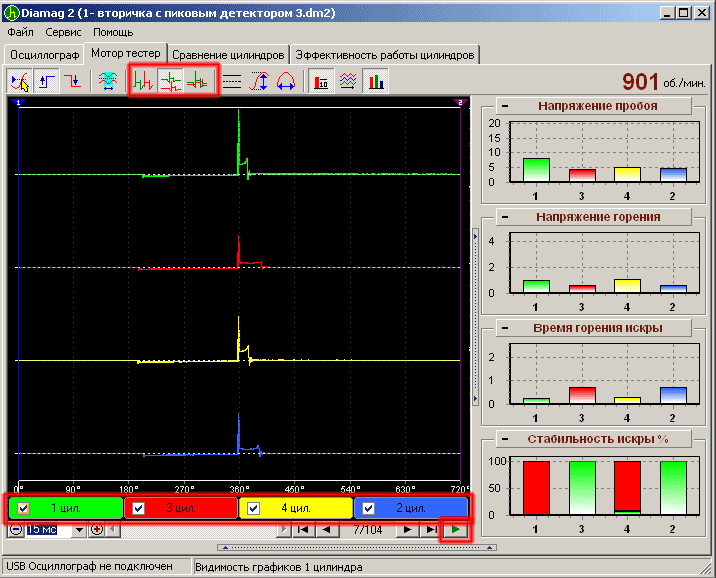Choose stacked cylinders waveform view icon
The image size is (716, 578).
pos(170,81)
